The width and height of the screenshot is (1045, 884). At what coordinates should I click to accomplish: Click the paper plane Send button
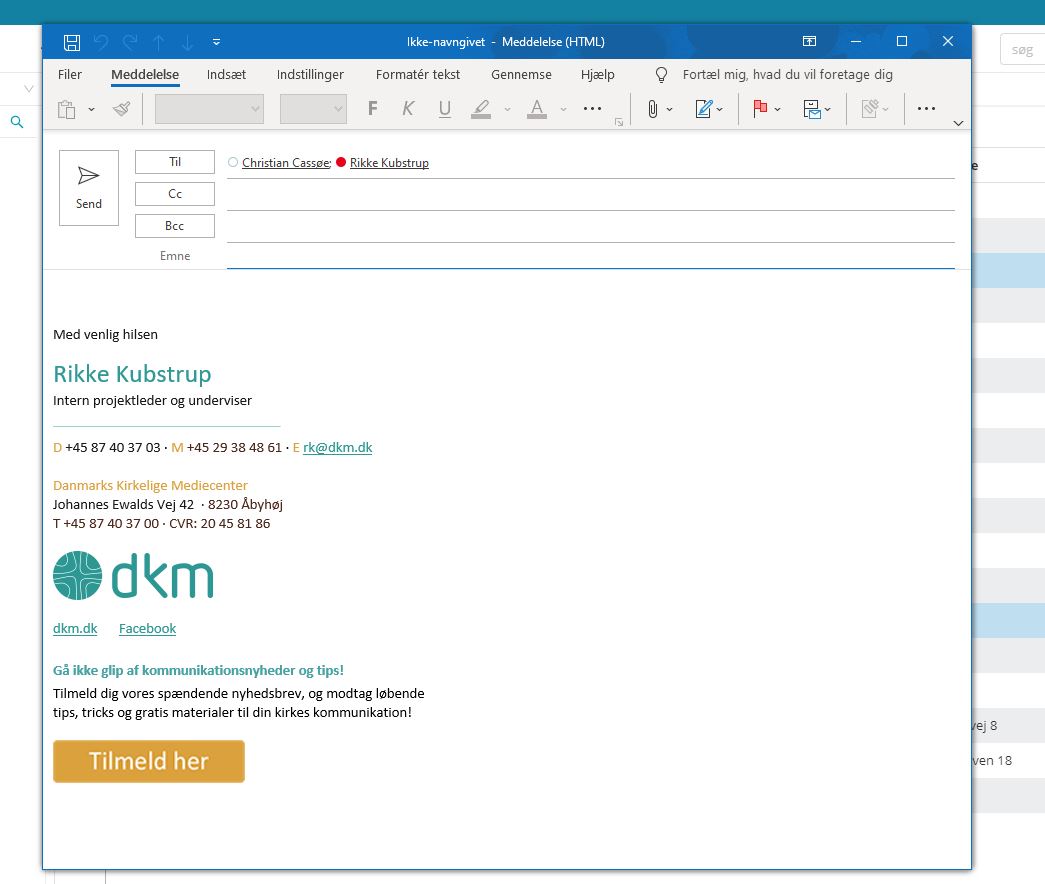(89, 188)
